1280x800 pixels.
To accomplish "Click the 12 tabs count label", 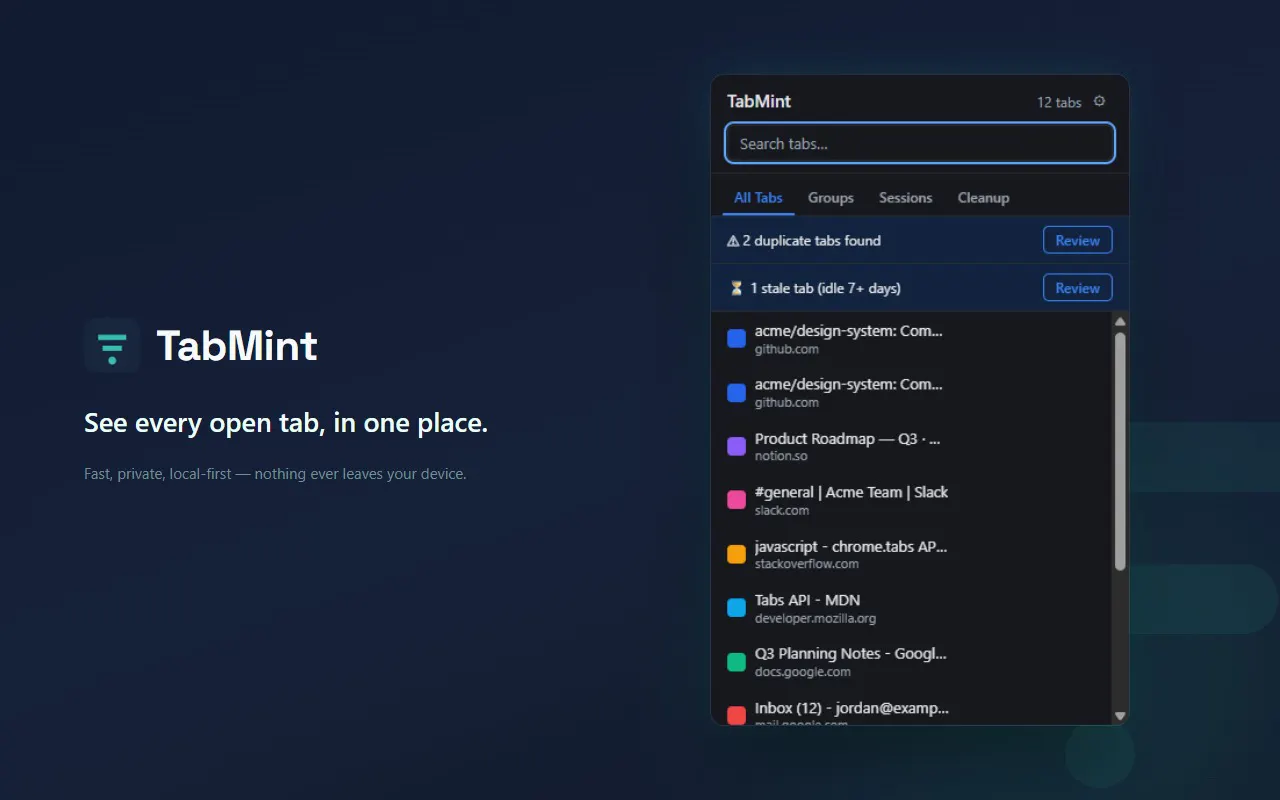I will tap(1059, 102).
